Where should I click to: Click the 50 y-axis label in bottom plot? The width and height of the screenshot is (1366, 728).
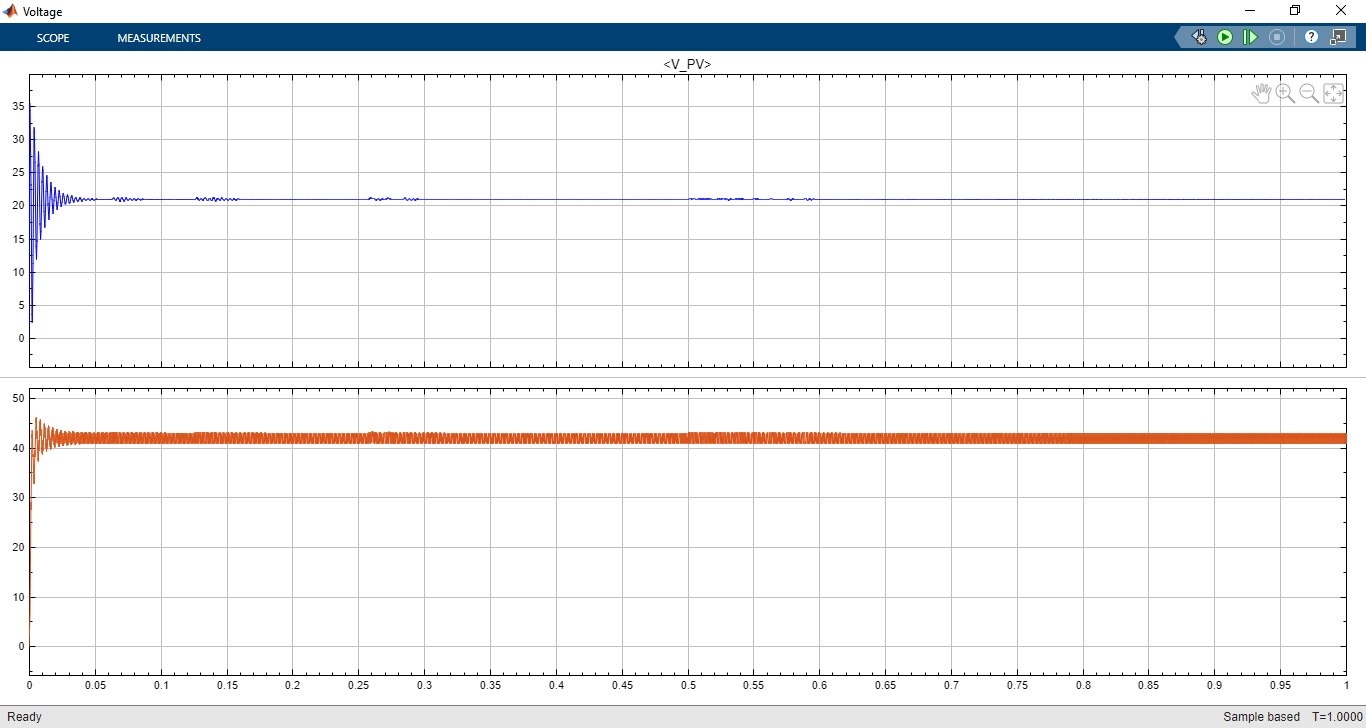point(17,398)
